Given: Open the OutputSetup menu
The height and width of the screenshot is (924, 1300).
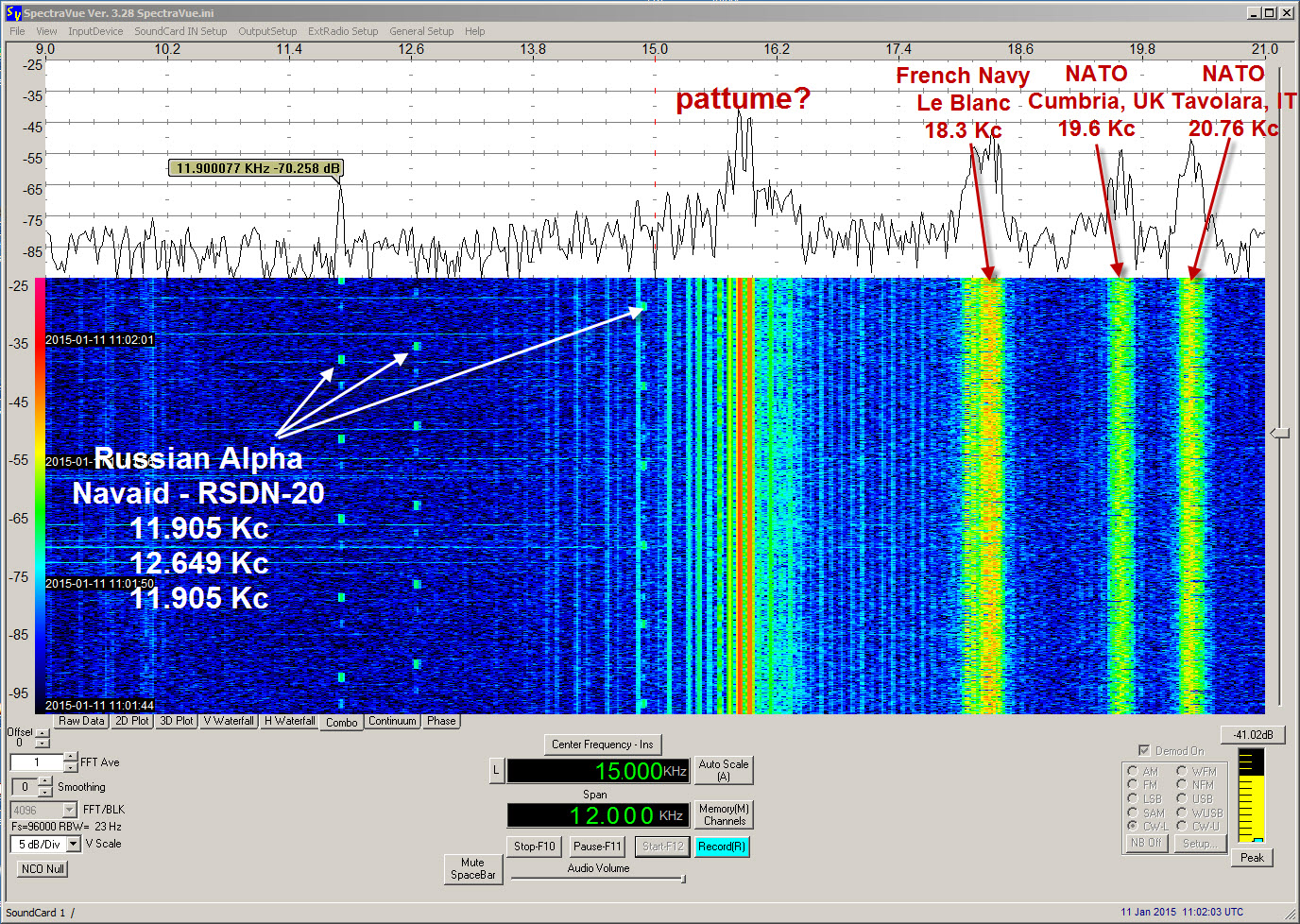Looking at the screenshot, I should point(267,31).
